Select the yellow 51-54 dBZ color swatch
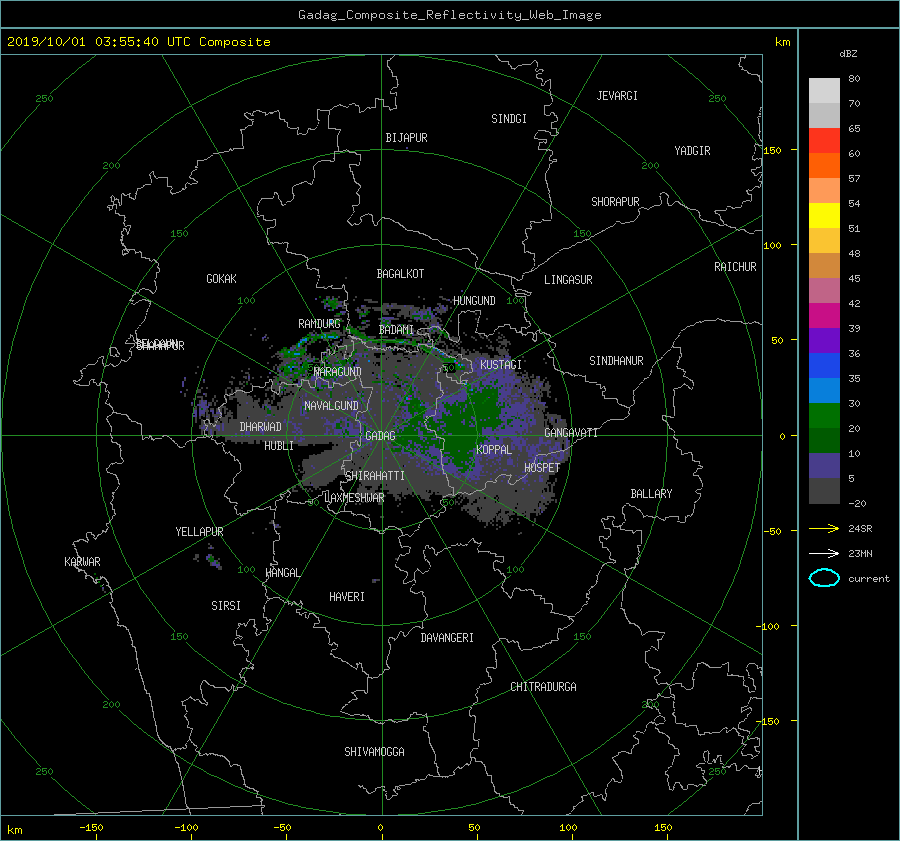The height and width of the screenshot is (841, 900). point(824,215)
